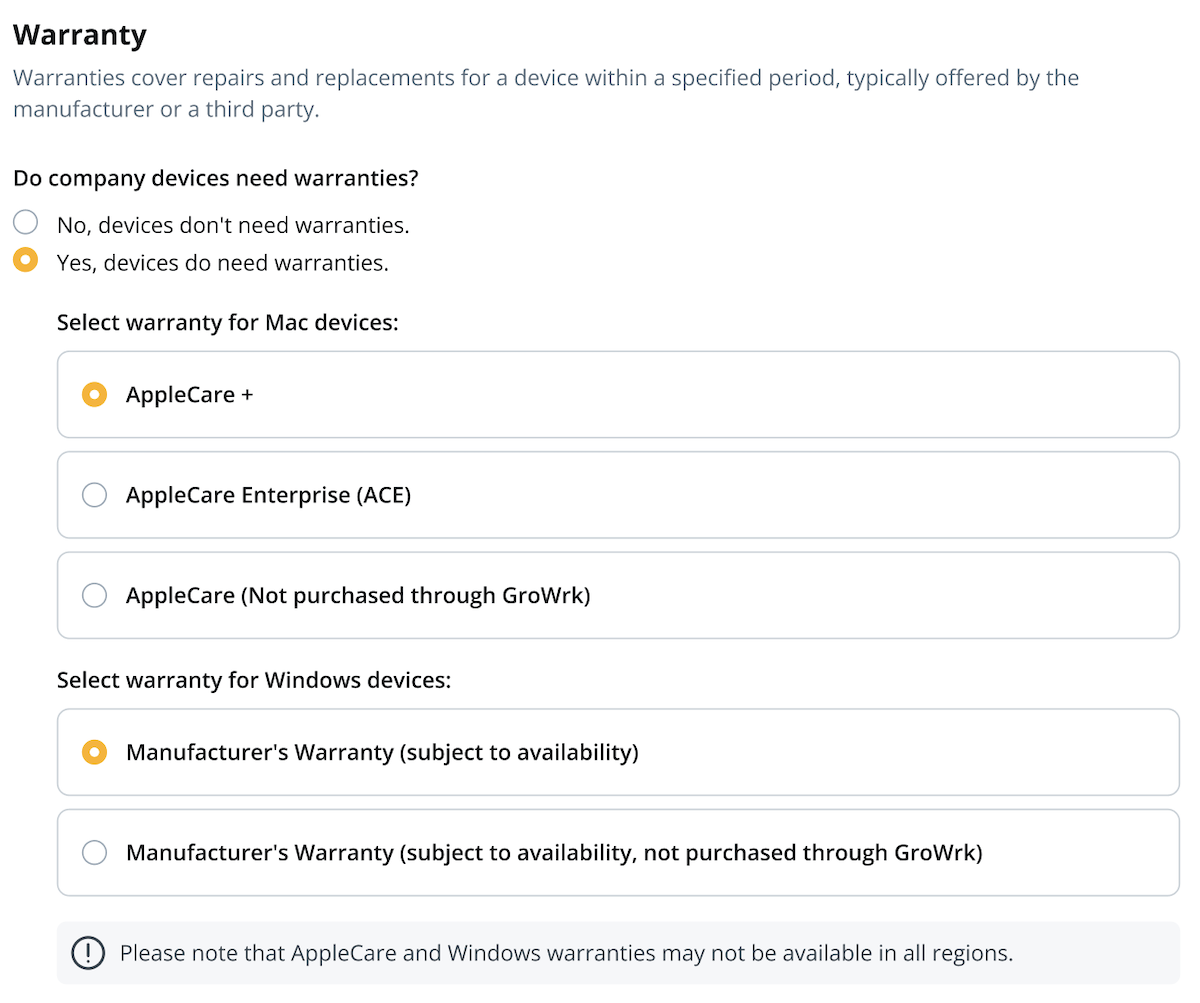Click the 'AppleCare Enterprise (ACE)' label text
Viewport: 1200px width, 1003px height.
coord(268,495)
